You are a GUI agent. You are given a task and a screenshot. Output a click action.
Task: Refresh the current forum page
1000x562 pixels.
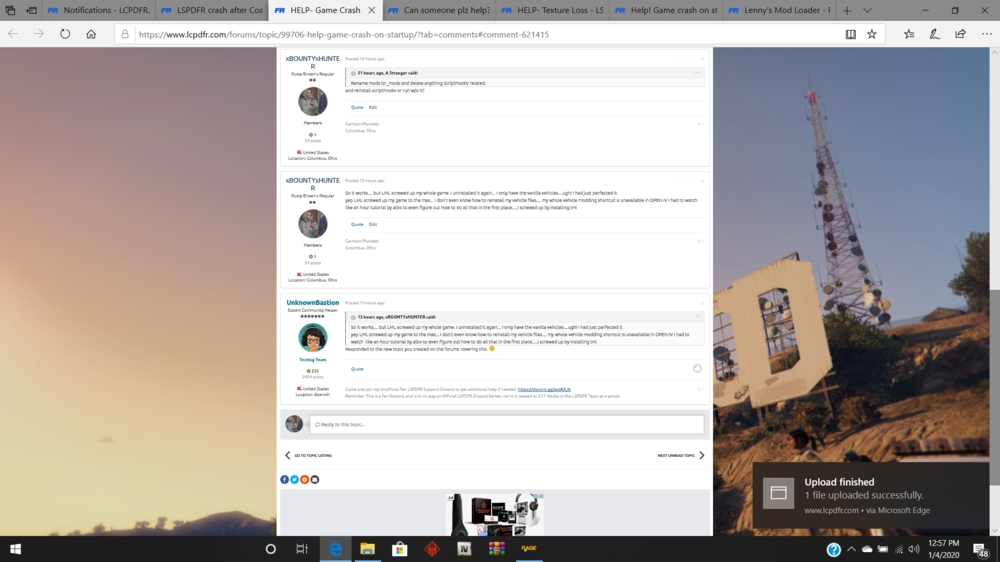click(65, 34)
